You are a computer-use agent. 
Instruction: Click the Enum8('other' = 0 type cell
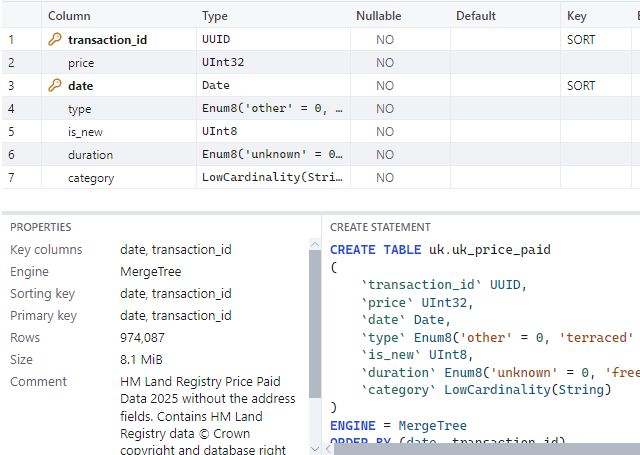pos(273,108)
